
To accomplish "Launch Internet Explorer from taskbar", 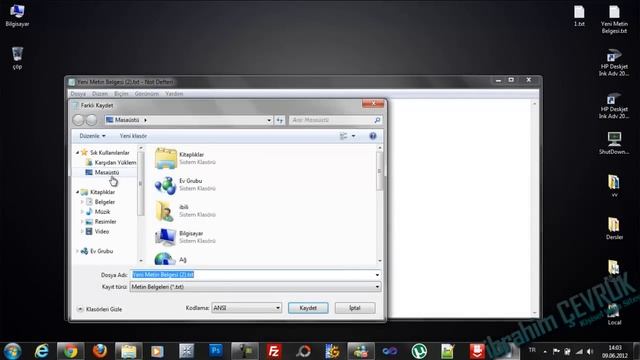I will coord(42,351).
